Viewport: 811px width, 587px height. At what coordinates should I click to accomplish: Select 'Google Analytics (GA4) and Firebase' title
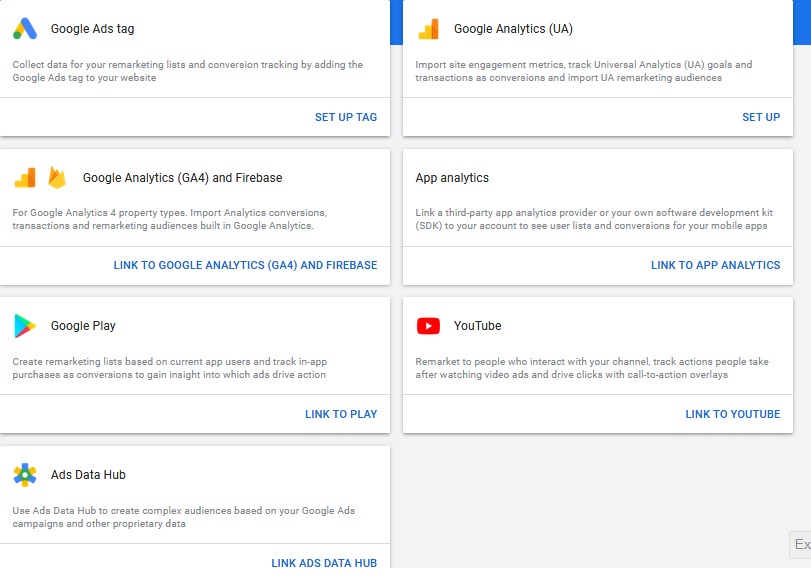point(183,178)
